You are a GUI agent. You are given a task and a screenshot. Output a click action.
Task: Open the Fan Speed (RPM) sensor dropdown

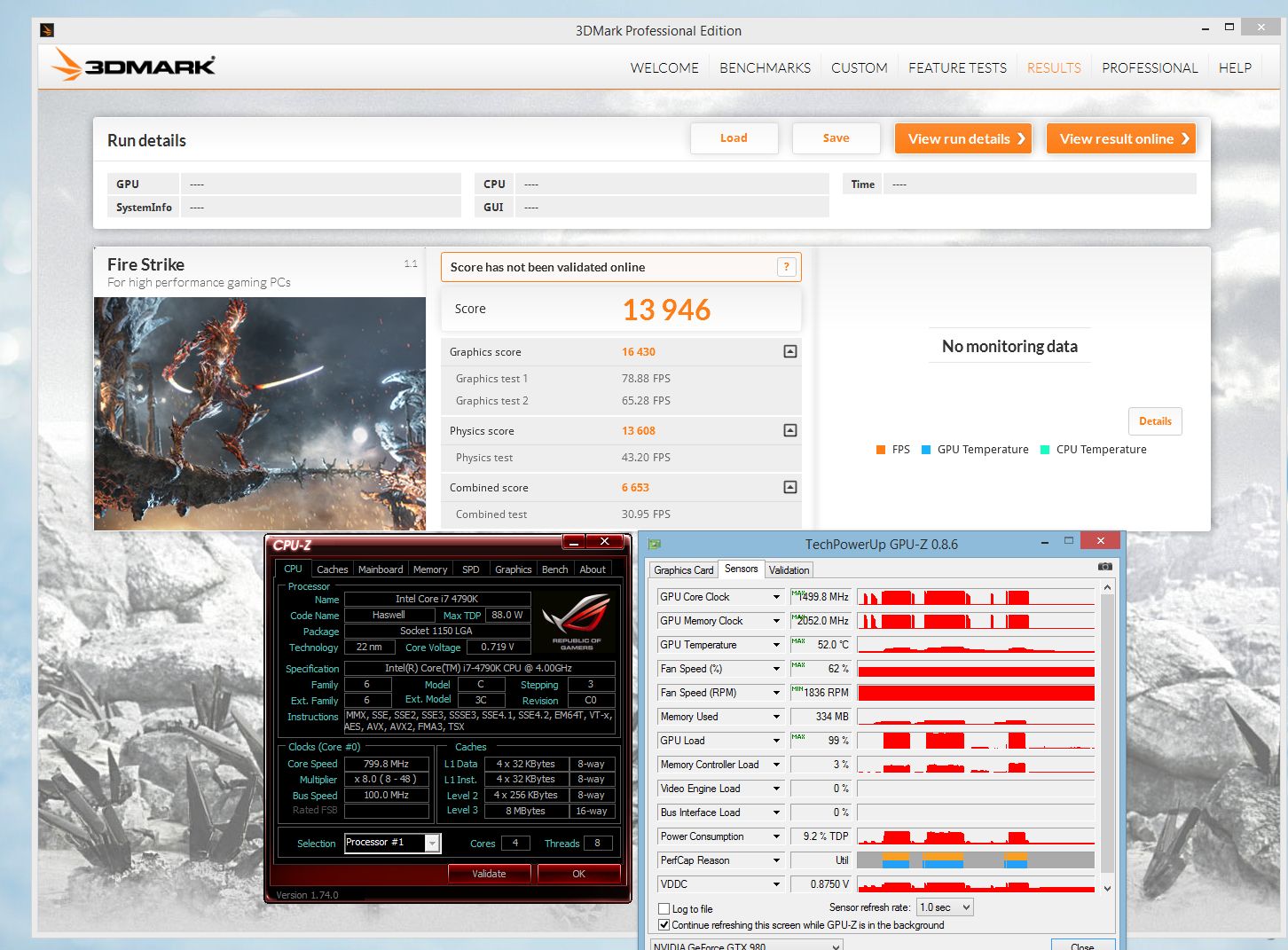(x=776, y=693)
